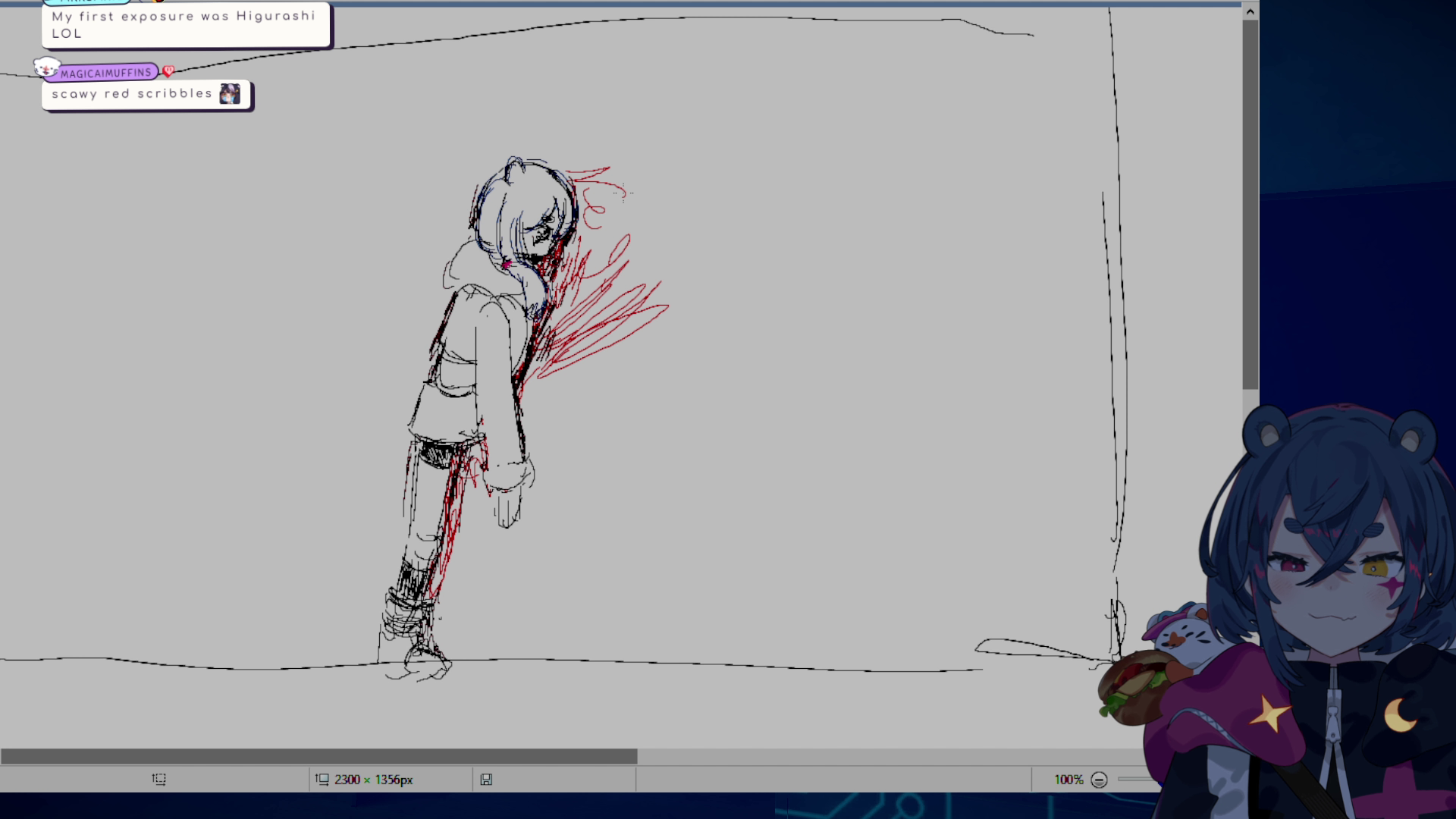Screen dimensions: 1456x819
Task: Click the scroll up arrow on vertical scrollbar
Action: coord(1250,11)
